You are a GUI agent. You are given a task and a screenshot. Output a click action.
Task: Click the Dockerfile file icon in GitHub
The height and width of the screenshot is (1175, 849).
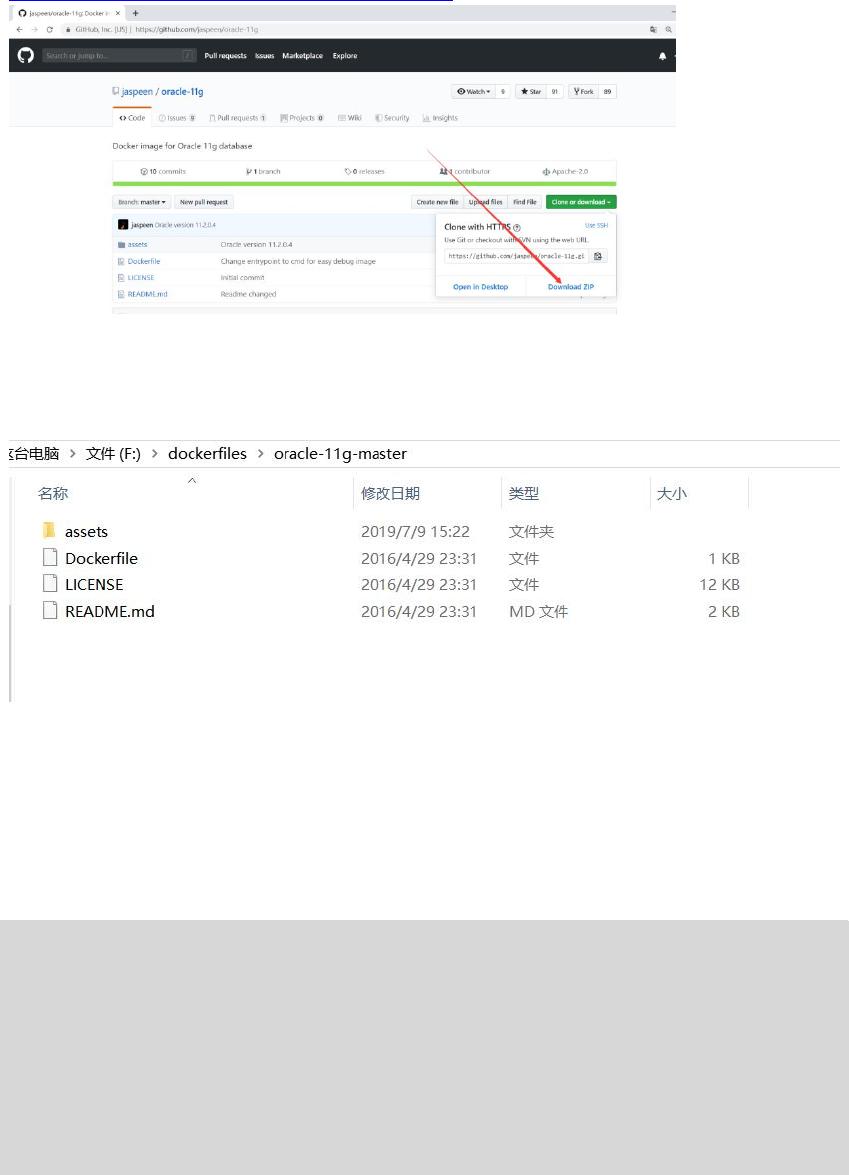[121, 262]
